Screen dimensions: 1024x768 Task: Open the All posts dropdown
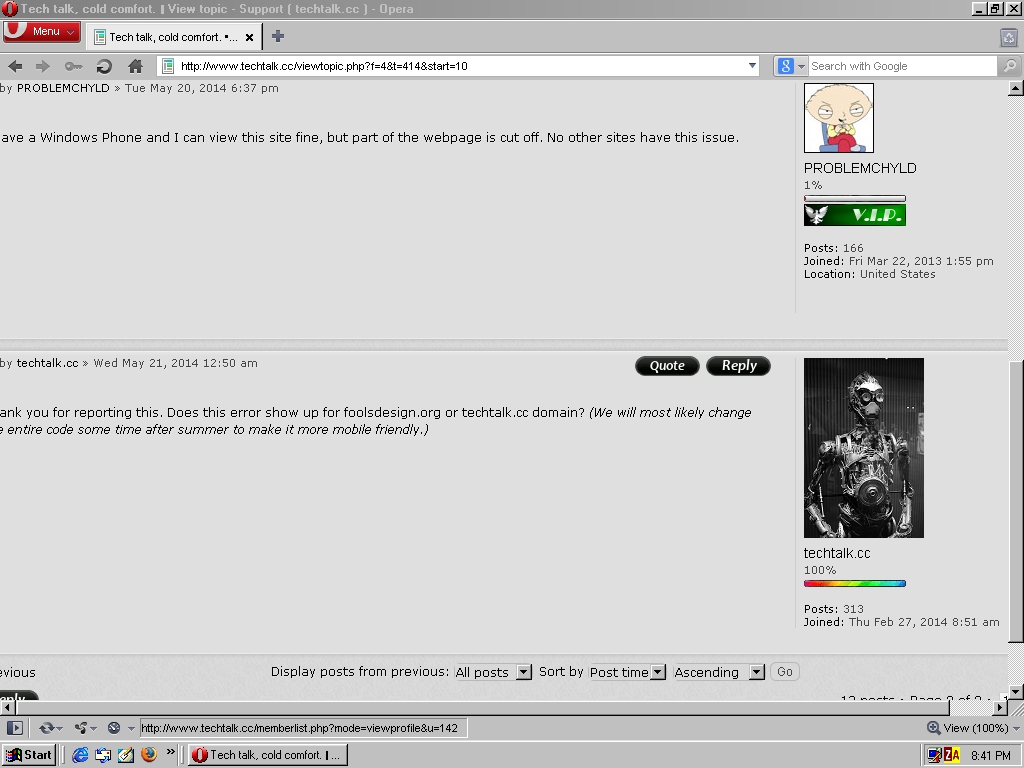pyautogui.click(x=493, y=672)
